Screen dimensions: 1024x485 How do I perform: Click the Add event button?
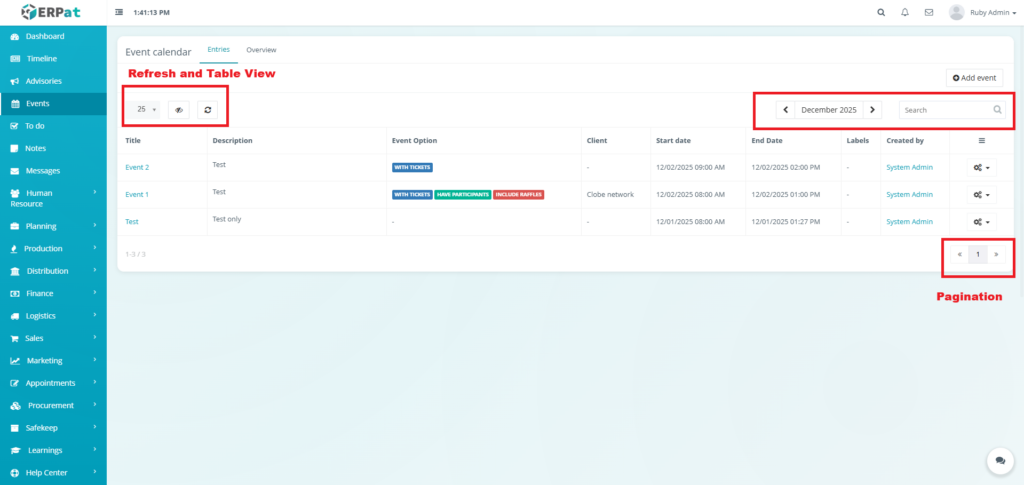(x=974, y=78)
